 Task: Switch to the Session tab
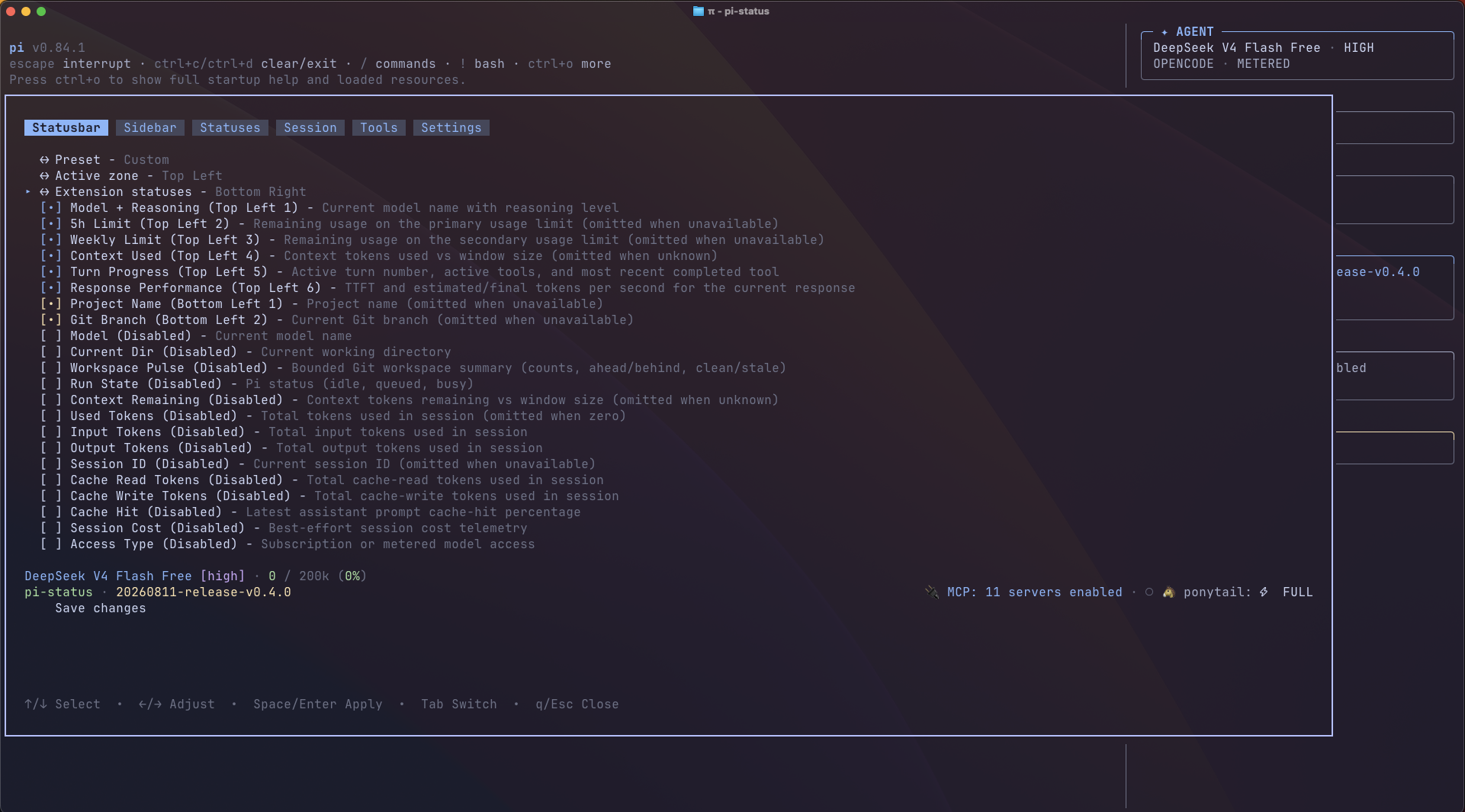coord(310,128)
